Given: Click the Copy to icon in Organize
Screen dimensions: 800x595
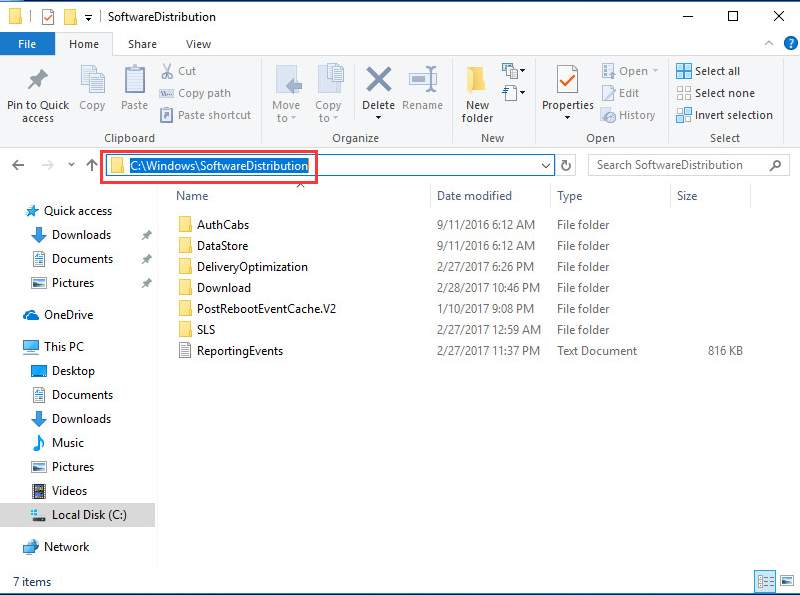Looking at the screenshot, I should [x=330, y=80].
